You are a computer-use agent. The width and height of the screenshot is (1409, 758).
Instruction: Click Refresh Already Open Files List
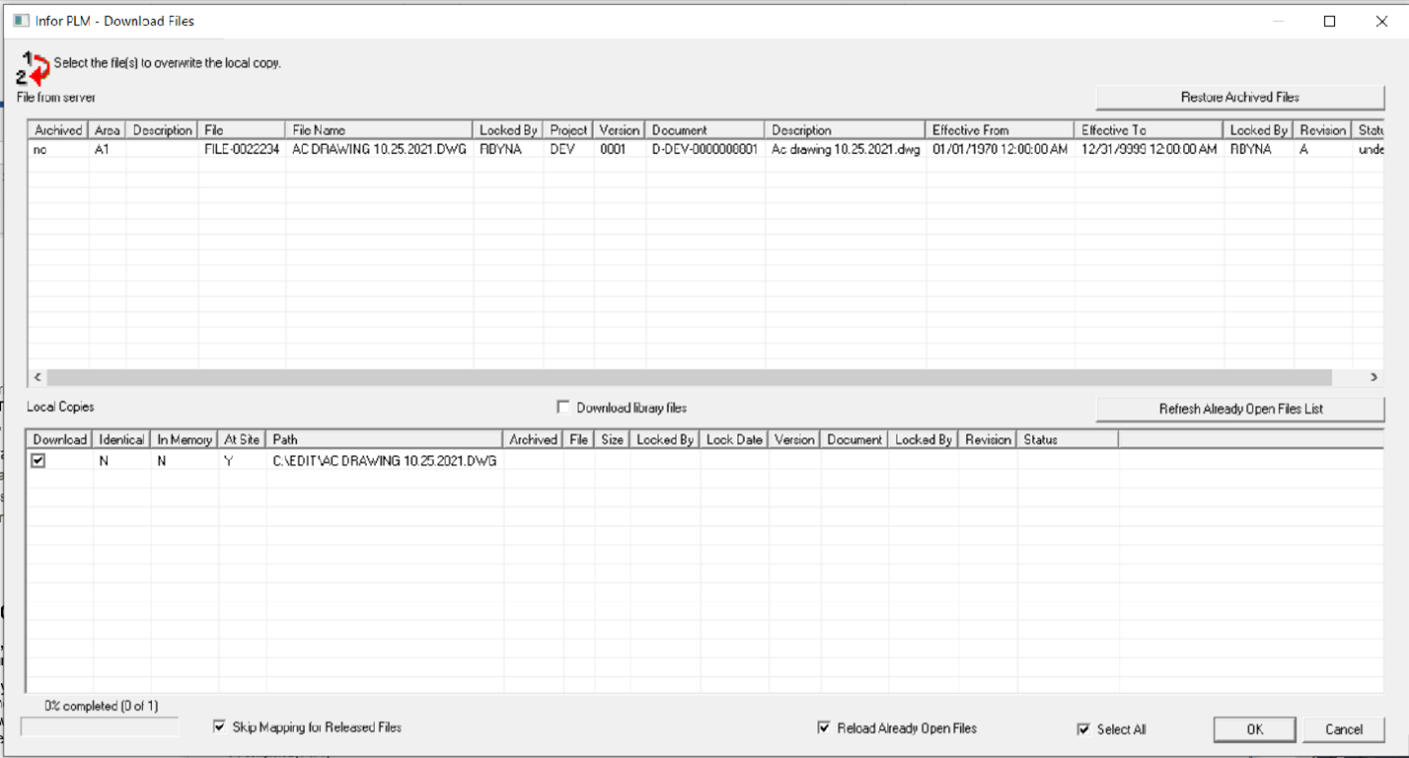click(x=1240, y=409)
